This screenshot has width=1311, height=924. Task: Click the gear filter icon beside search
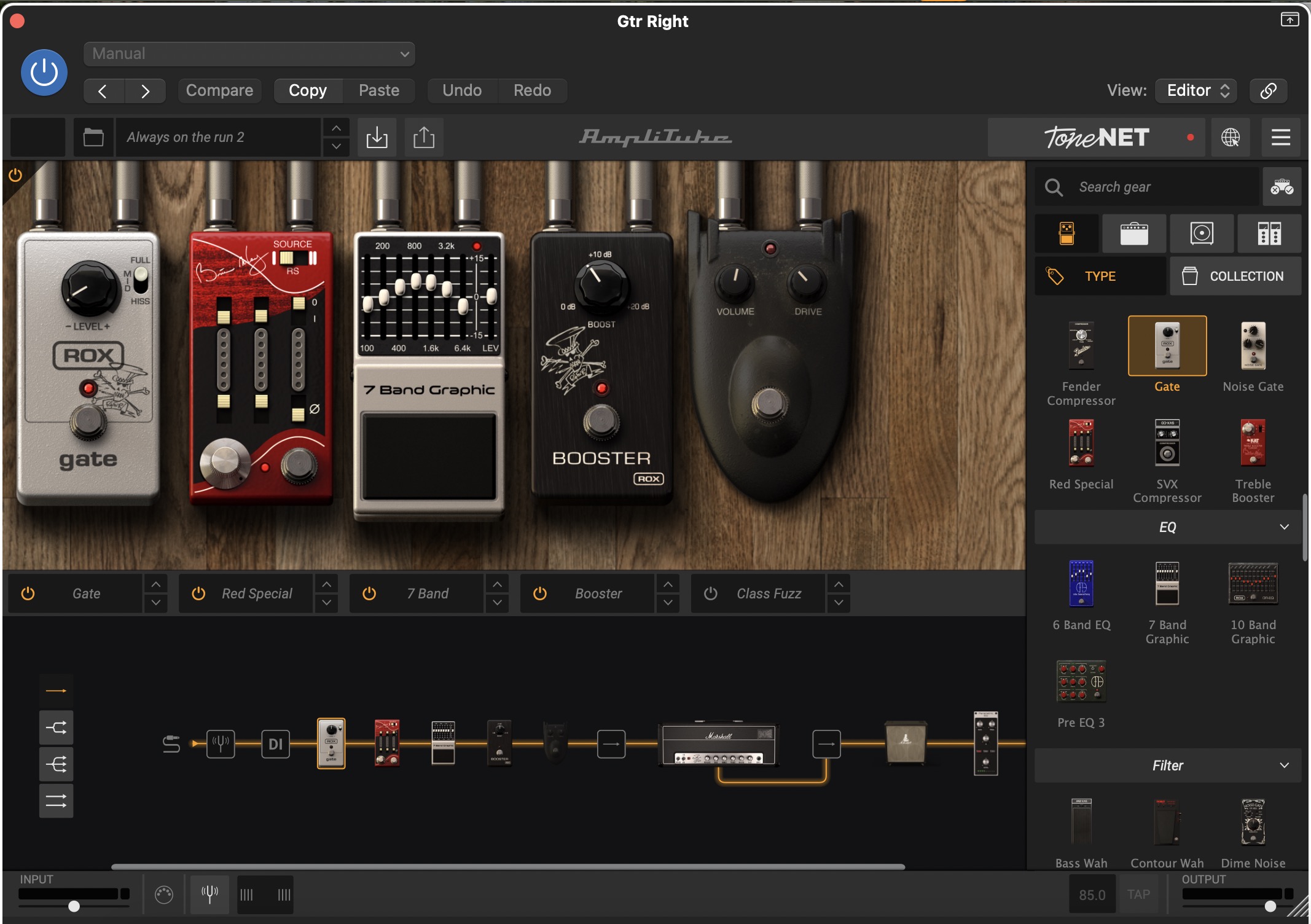click(1282, 187)
